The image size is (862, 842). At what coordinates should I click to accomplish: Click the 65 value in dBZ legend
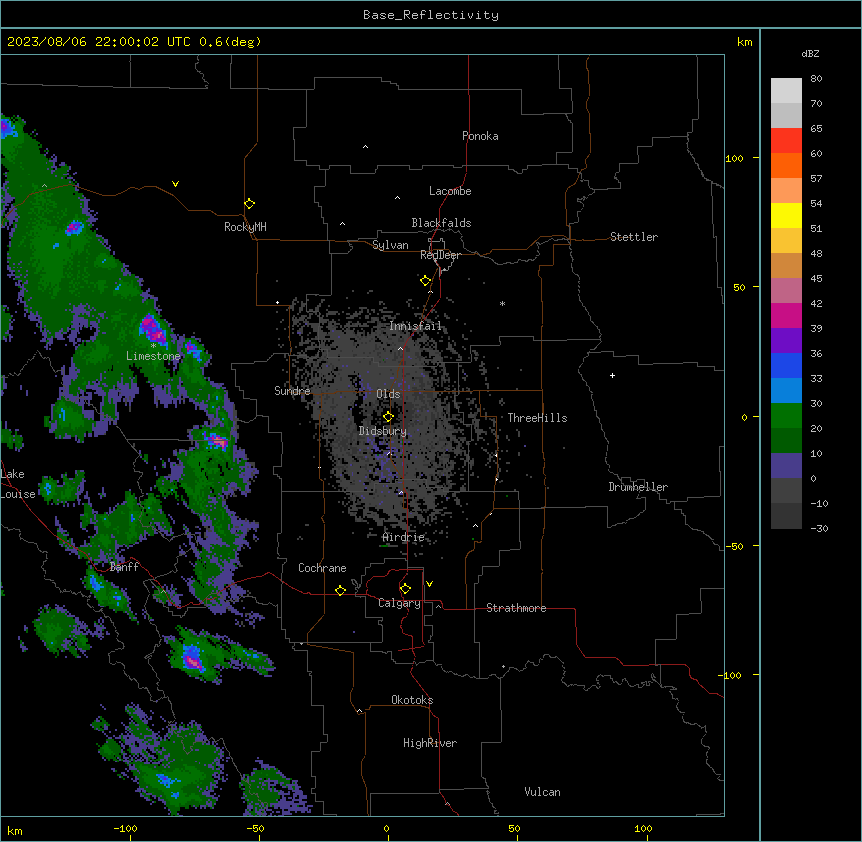pos(816,129)
